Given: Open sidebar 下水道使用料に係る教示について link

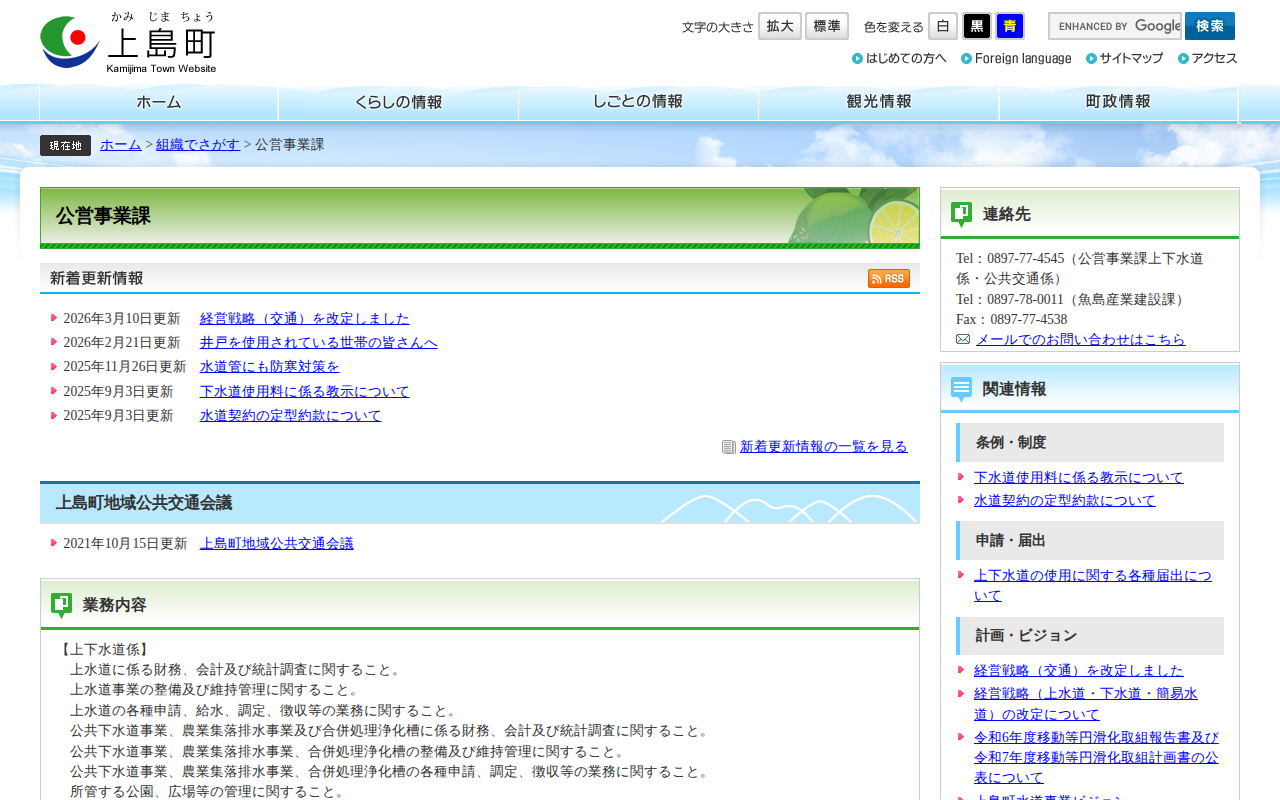Looking at the screenshot, I should coord(1079,478).
